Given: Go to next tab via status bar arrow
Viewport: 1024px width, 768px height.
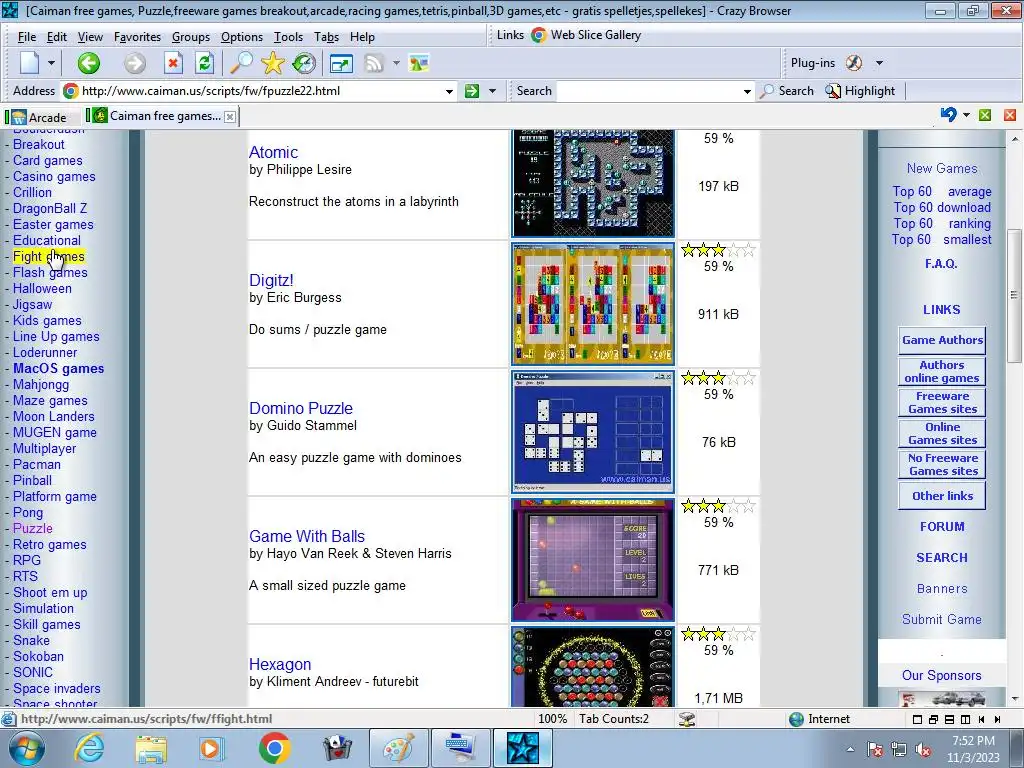Looking at the screenshot, I should (x=997, y=720).
